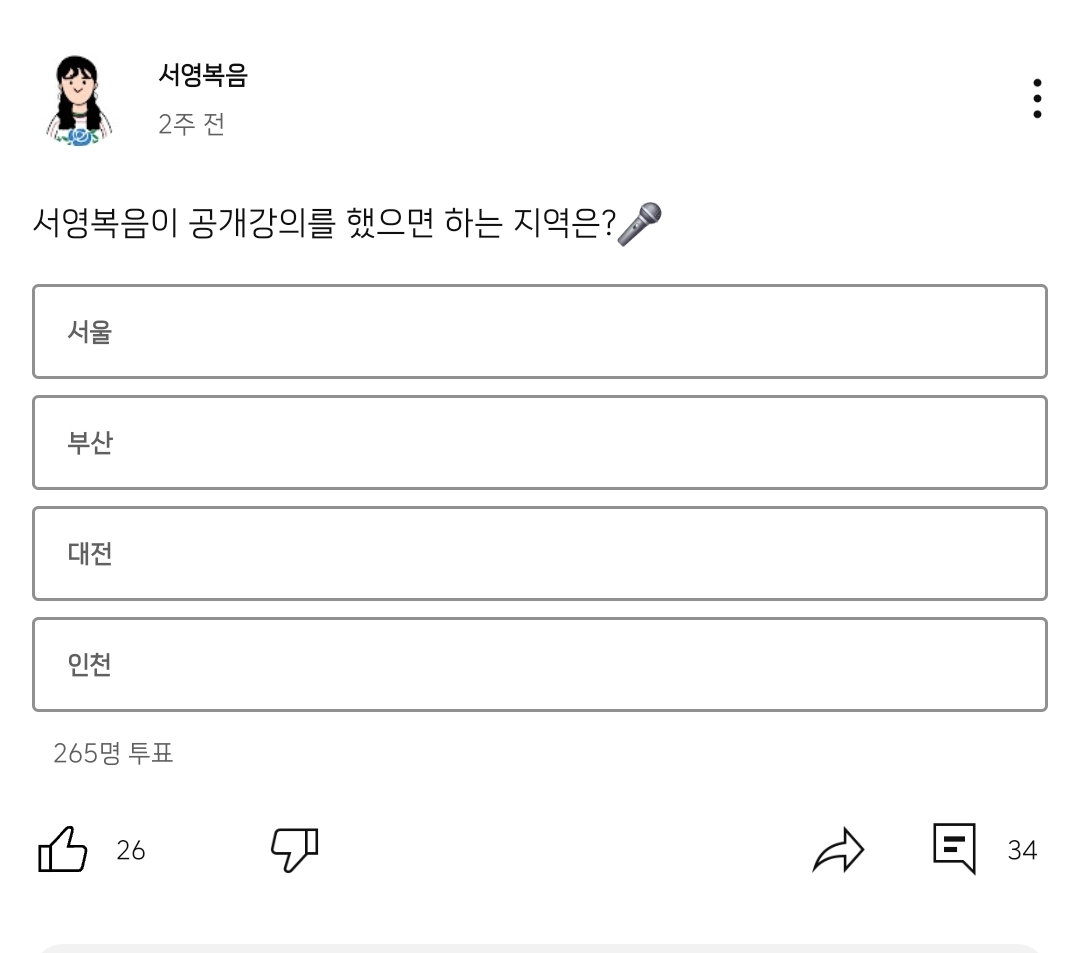This screenshot has width=1080, height=953.
Task: Click the 2주 전 timestamp
Action: point(191,124)
